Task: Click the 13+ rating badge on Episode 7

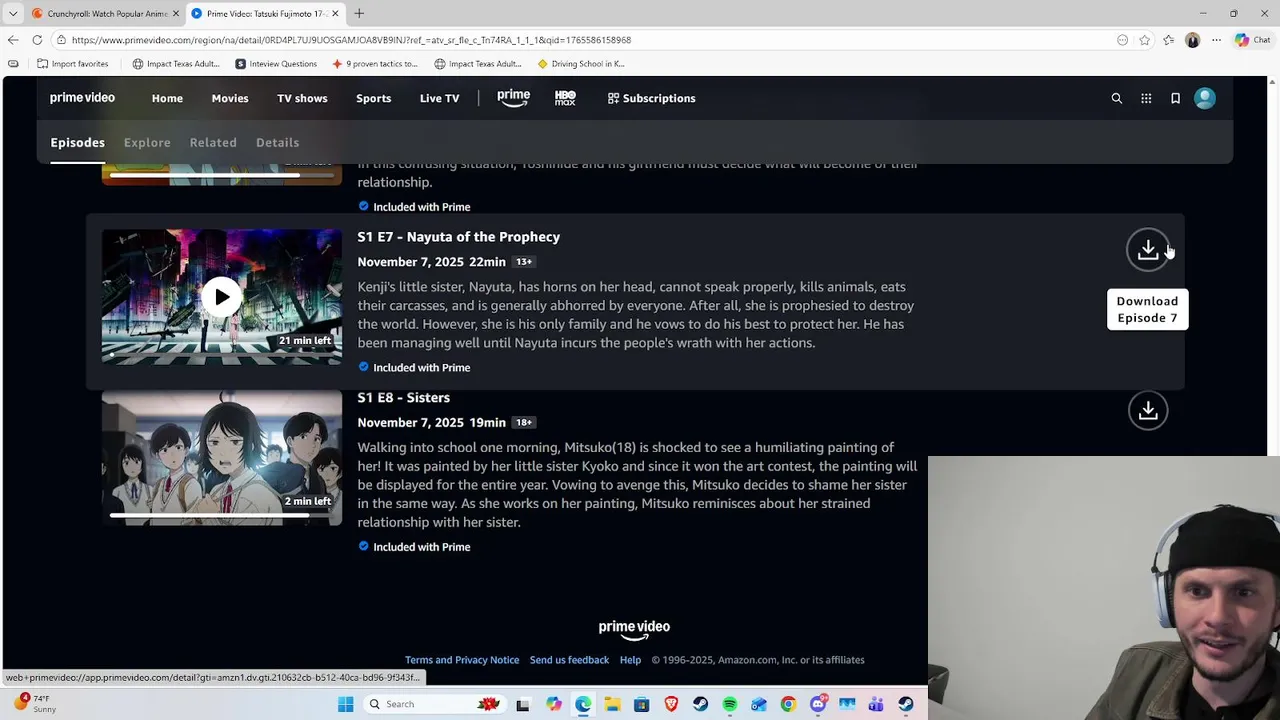Action: point(524,262)
